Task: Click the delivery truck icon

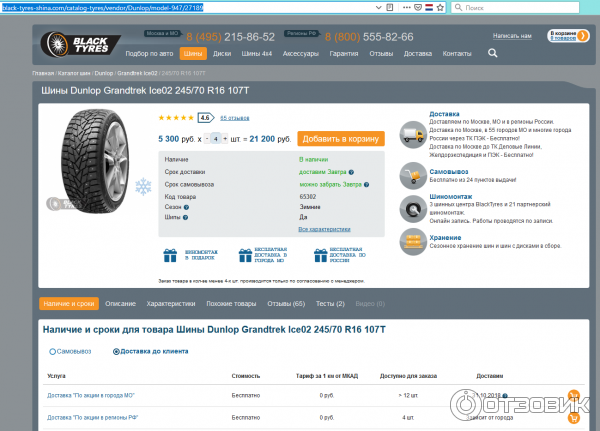Action: click(411, 132)
